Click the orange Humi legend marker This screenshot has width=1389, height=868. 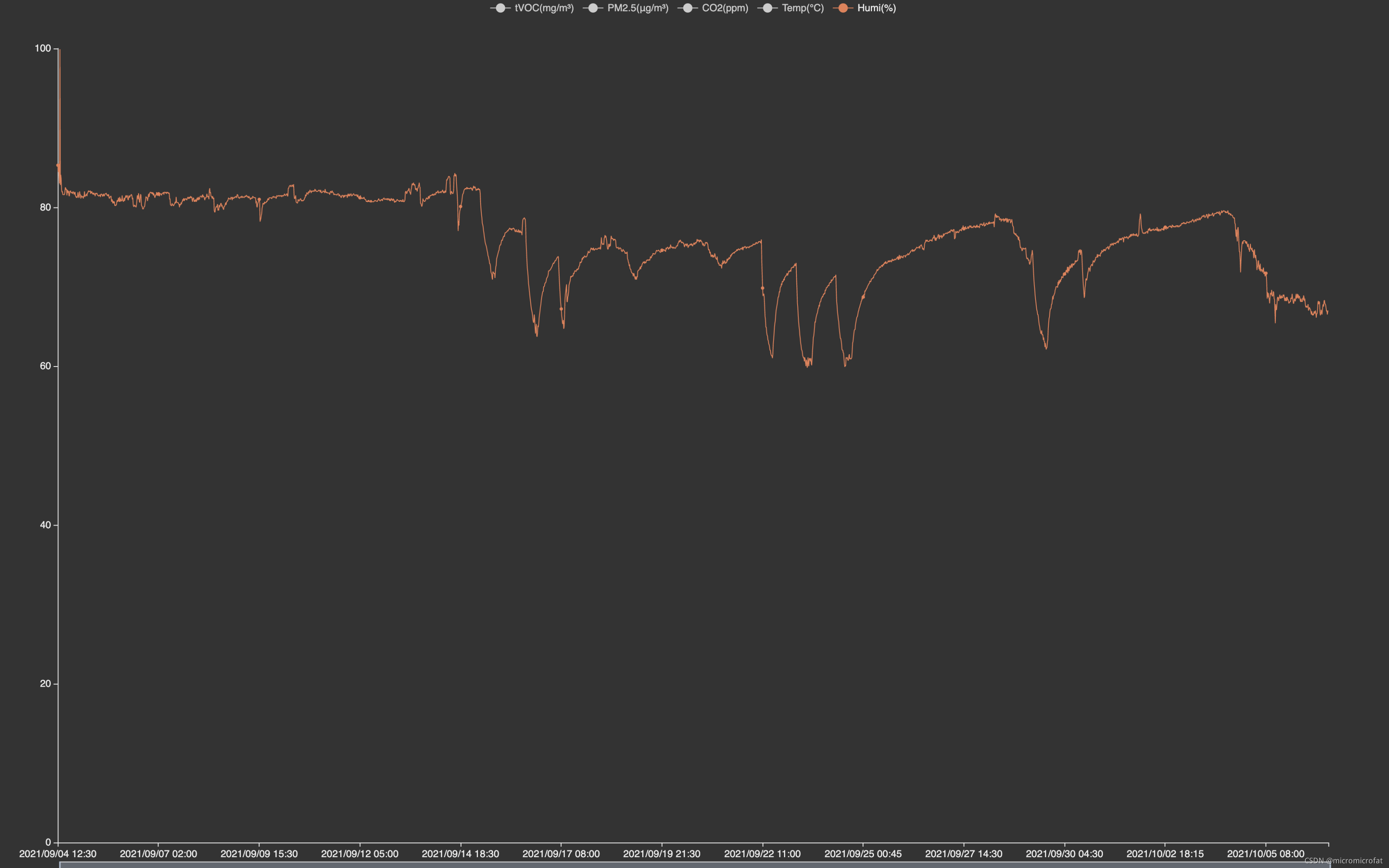tap(843, 8)
